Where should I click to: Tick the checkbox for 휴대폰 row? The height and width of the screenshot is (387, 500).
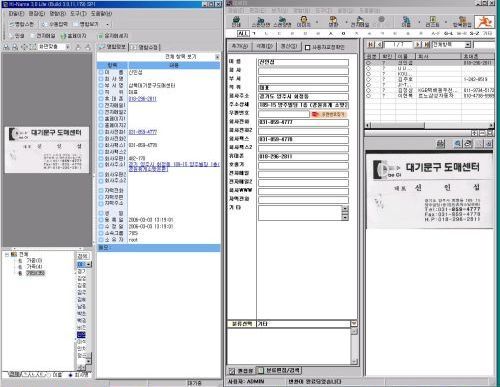(x=101, y=99)
